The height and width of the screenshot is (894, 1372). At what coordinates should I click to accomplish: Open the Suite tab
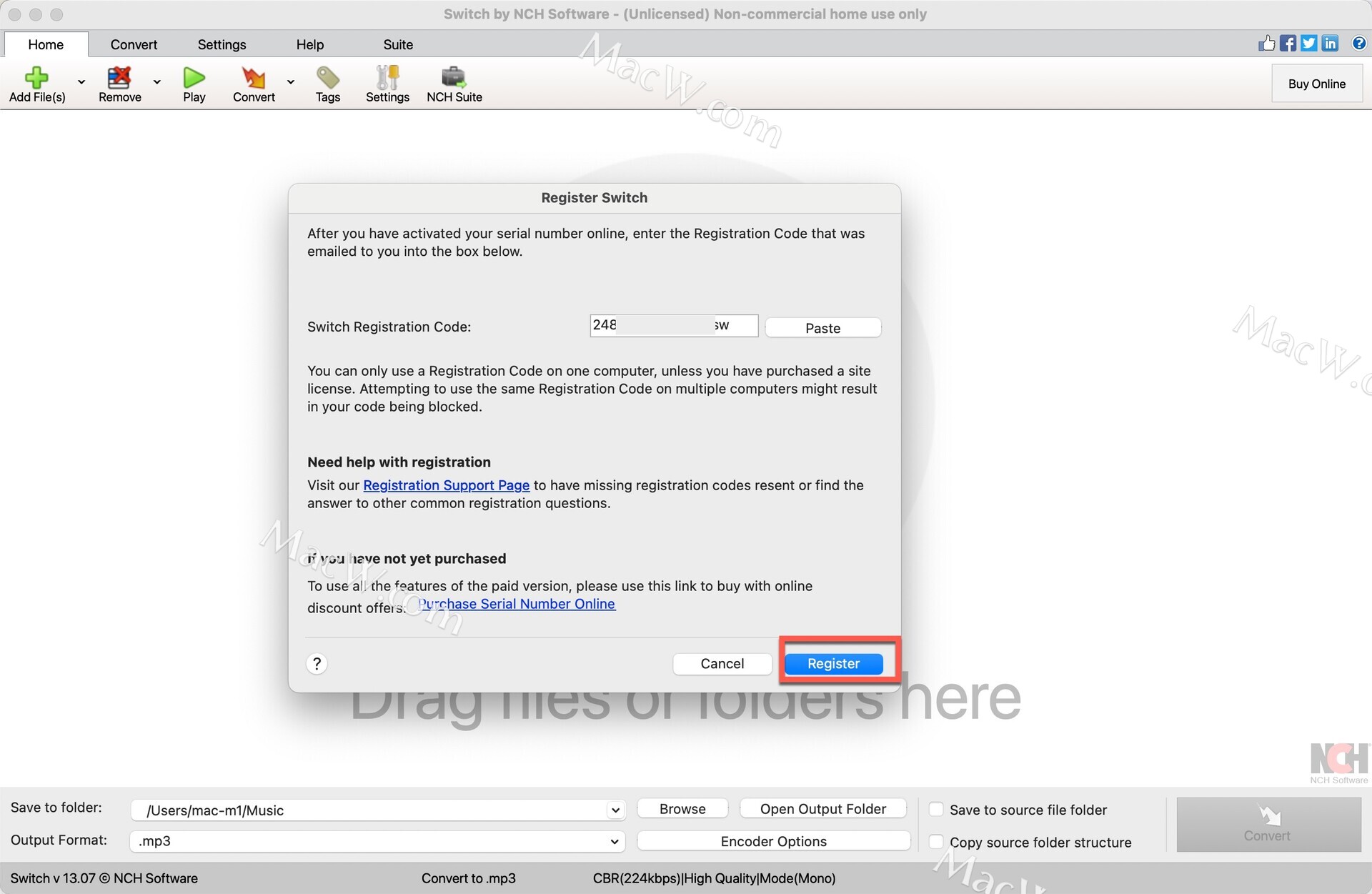pyautogui.click(x=398, y=44)
